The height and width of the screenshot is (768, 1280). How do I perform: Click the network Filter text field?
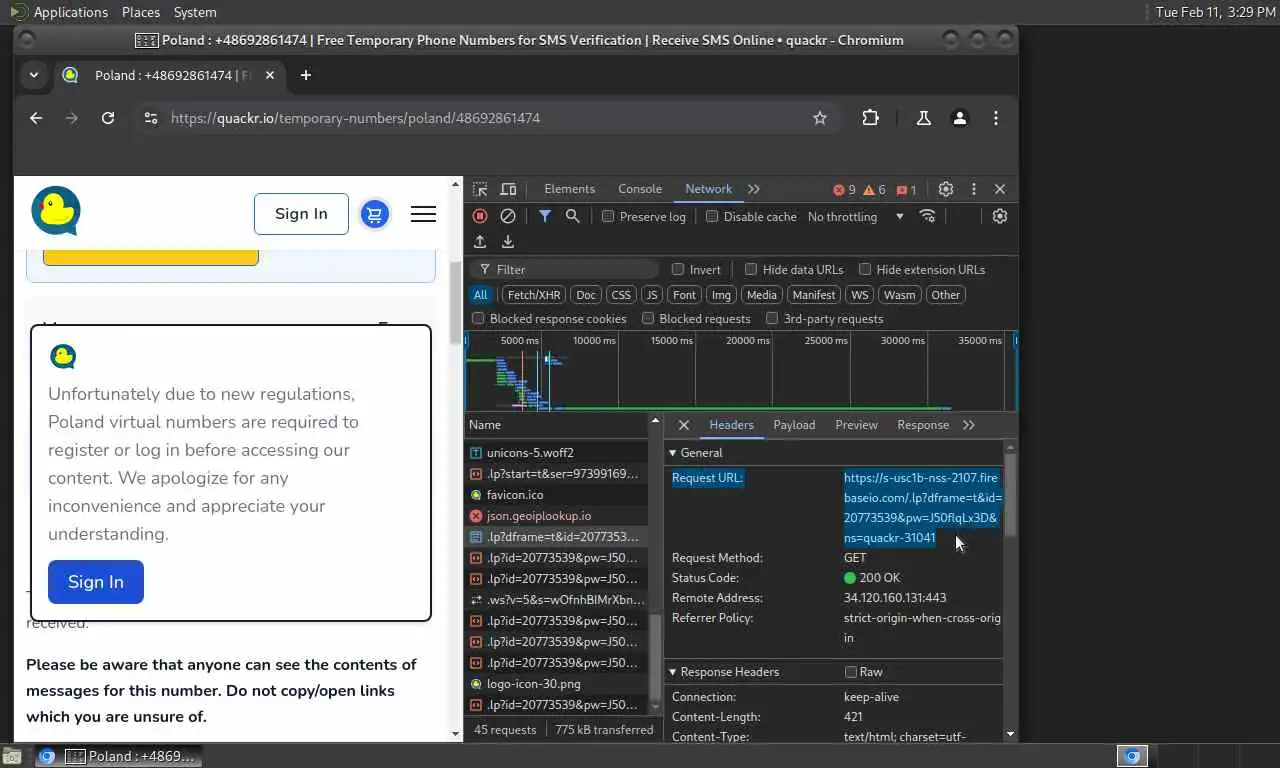(565, 269)
